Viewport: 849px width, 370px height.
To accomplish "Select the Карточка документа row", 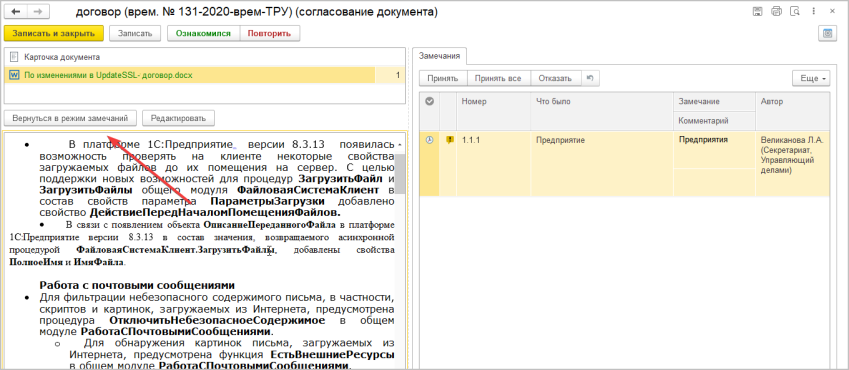I will pyautogui.click(x=204, y=57).
